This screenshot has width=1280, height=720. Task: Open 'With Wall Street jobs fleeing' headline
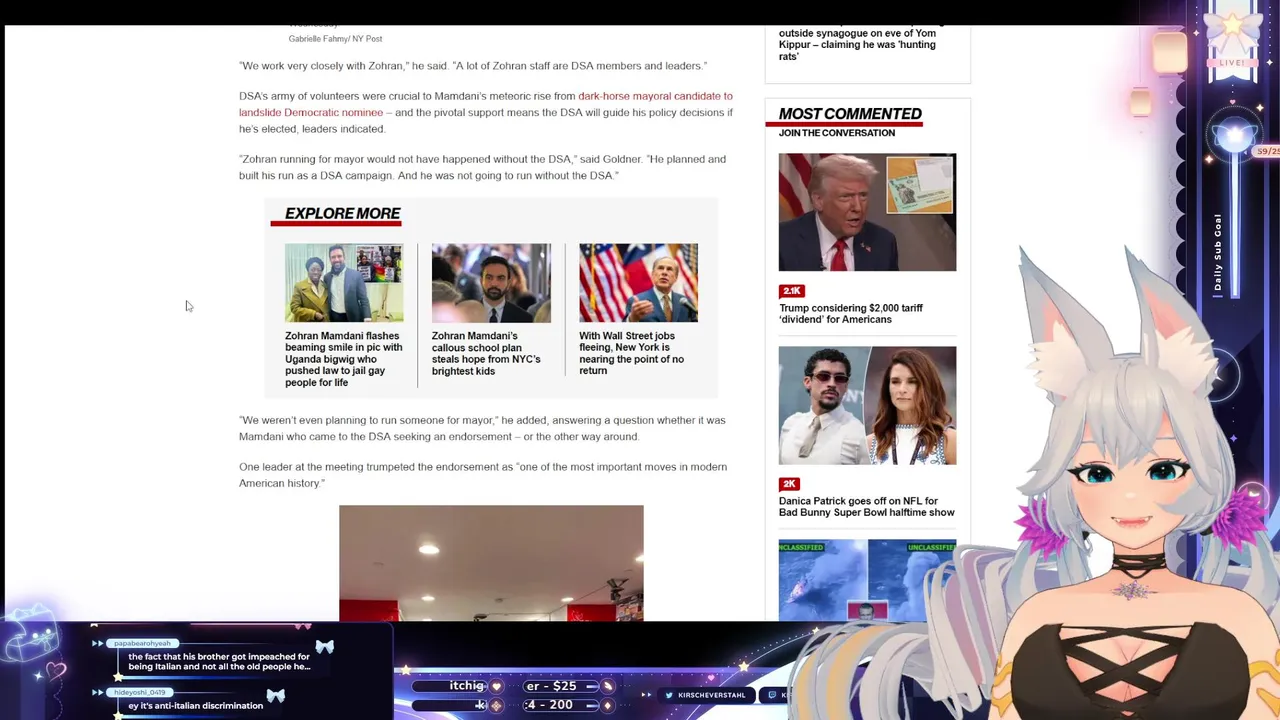coord(631,353)
